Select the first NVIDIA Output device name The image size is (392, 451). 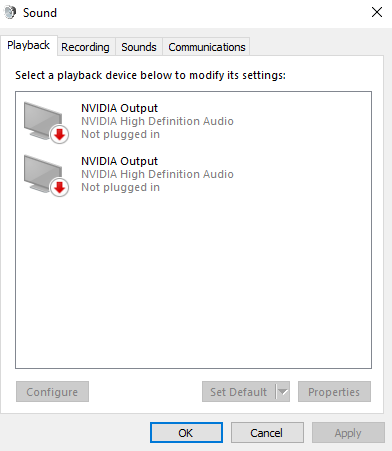tap(119, 108)
